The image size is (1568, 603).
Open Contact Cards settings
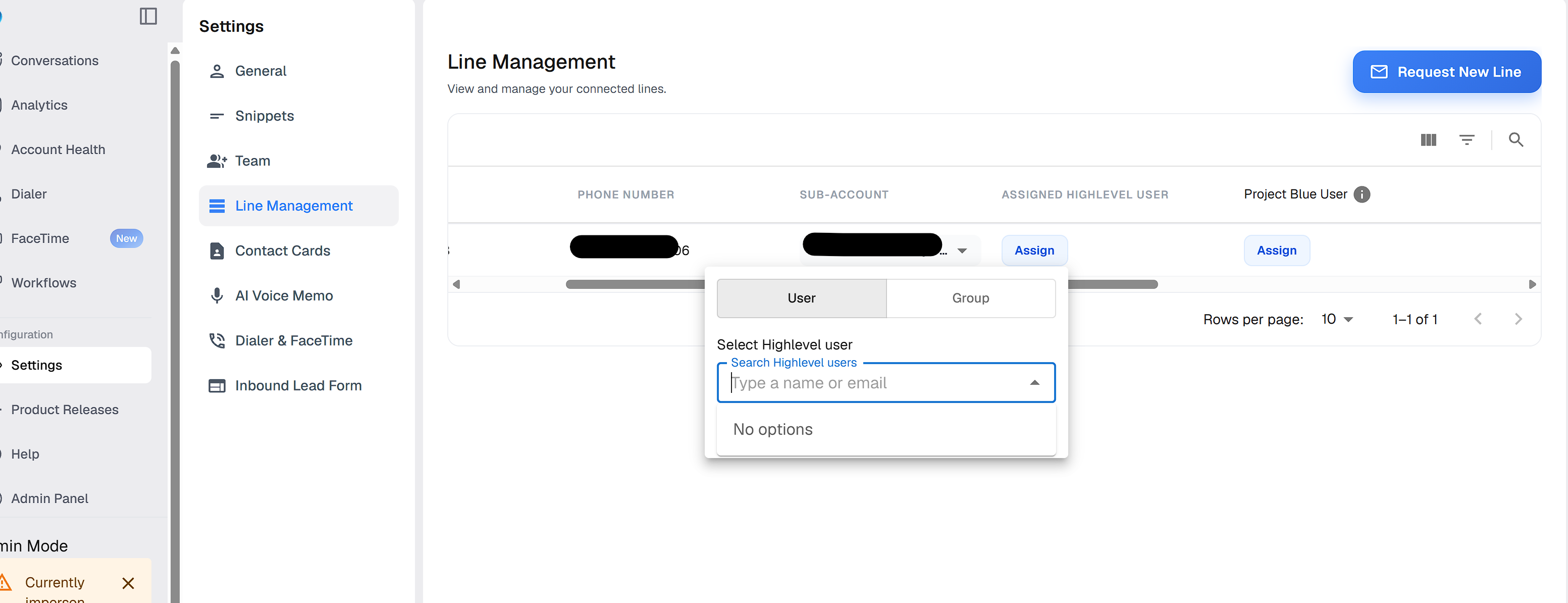click(x=298, y=251)
